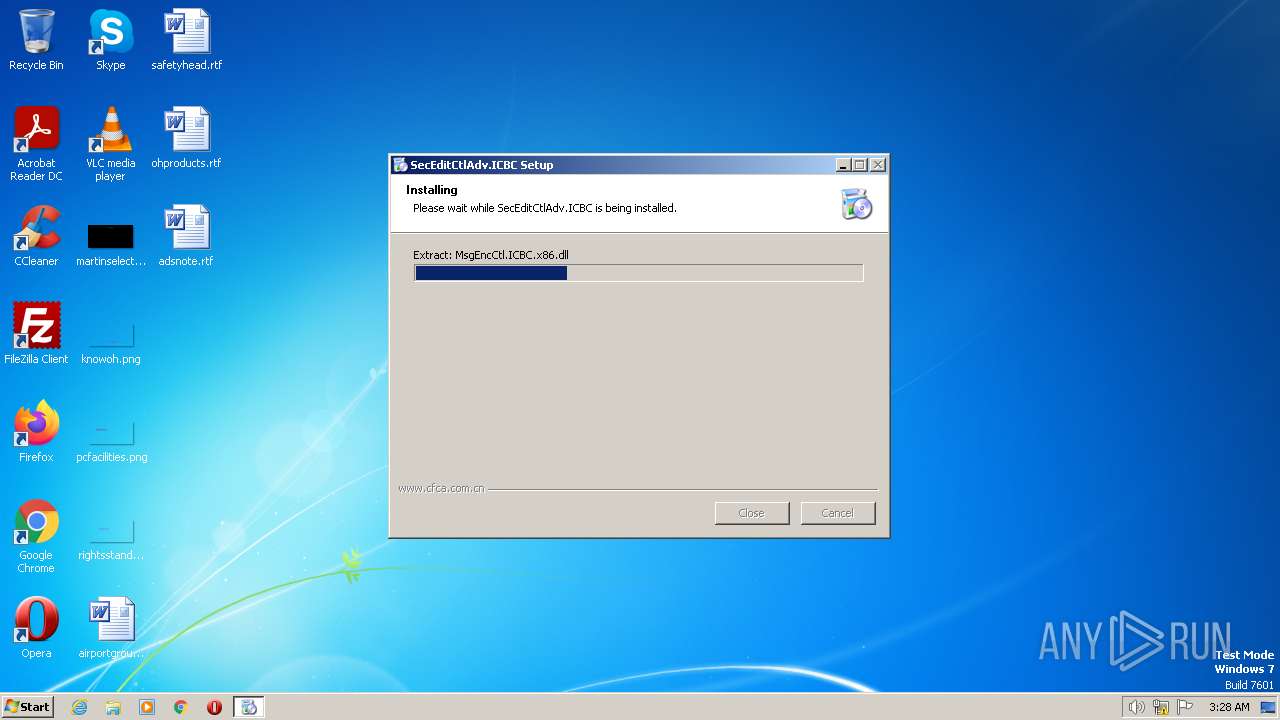The height and width of the screenshot is (720, 1280).
Task: Open Chrome from the taskbar
Action: pos(181,707)
